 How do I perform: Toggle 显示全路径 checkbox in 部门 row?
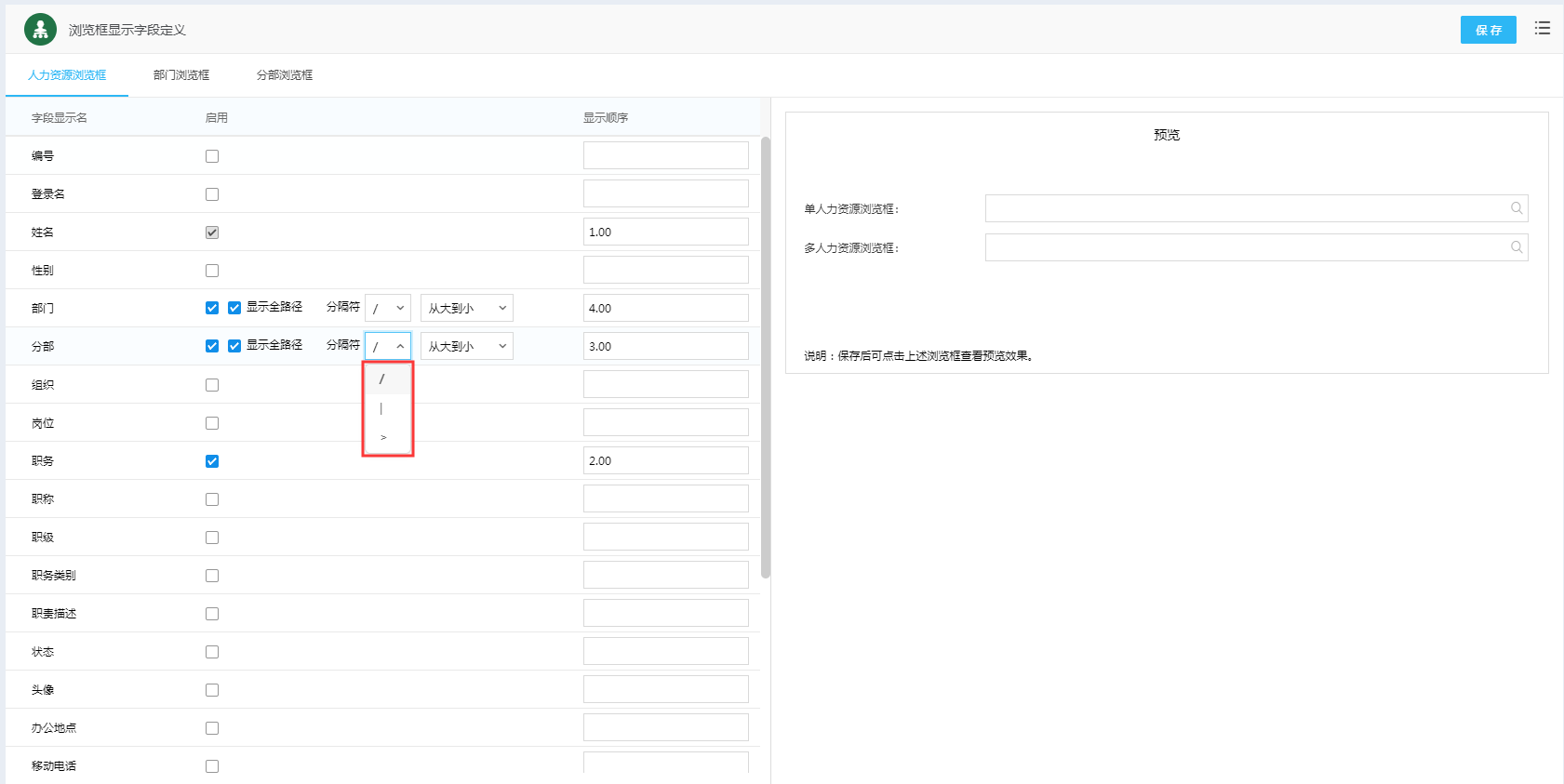[234, 308]
